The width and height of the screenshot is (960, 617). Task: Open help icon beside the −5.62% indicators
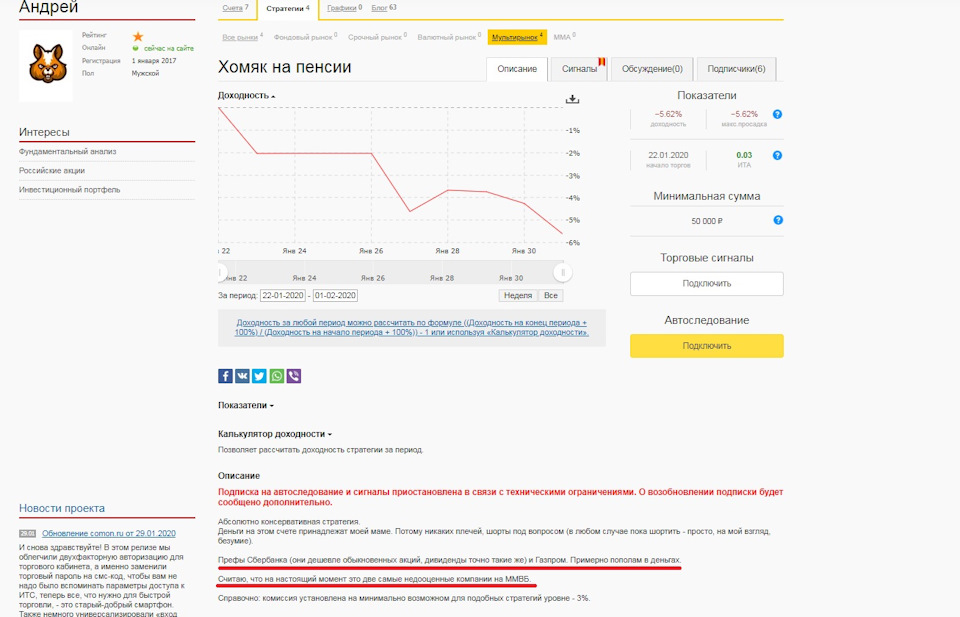(x=777, y=114)
